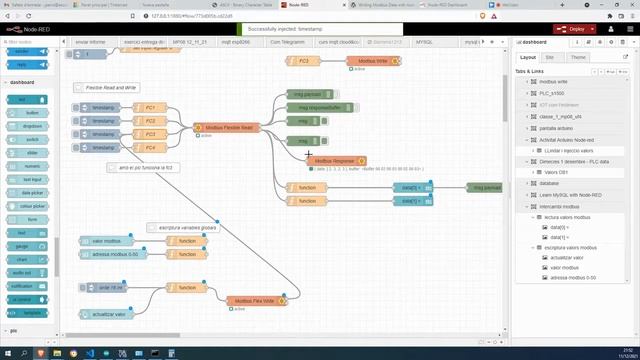Click the workspace horizontal scrollbar
The height and width of the screenshot is (360, 640).
pyautogui.click(x=122, y=336)
